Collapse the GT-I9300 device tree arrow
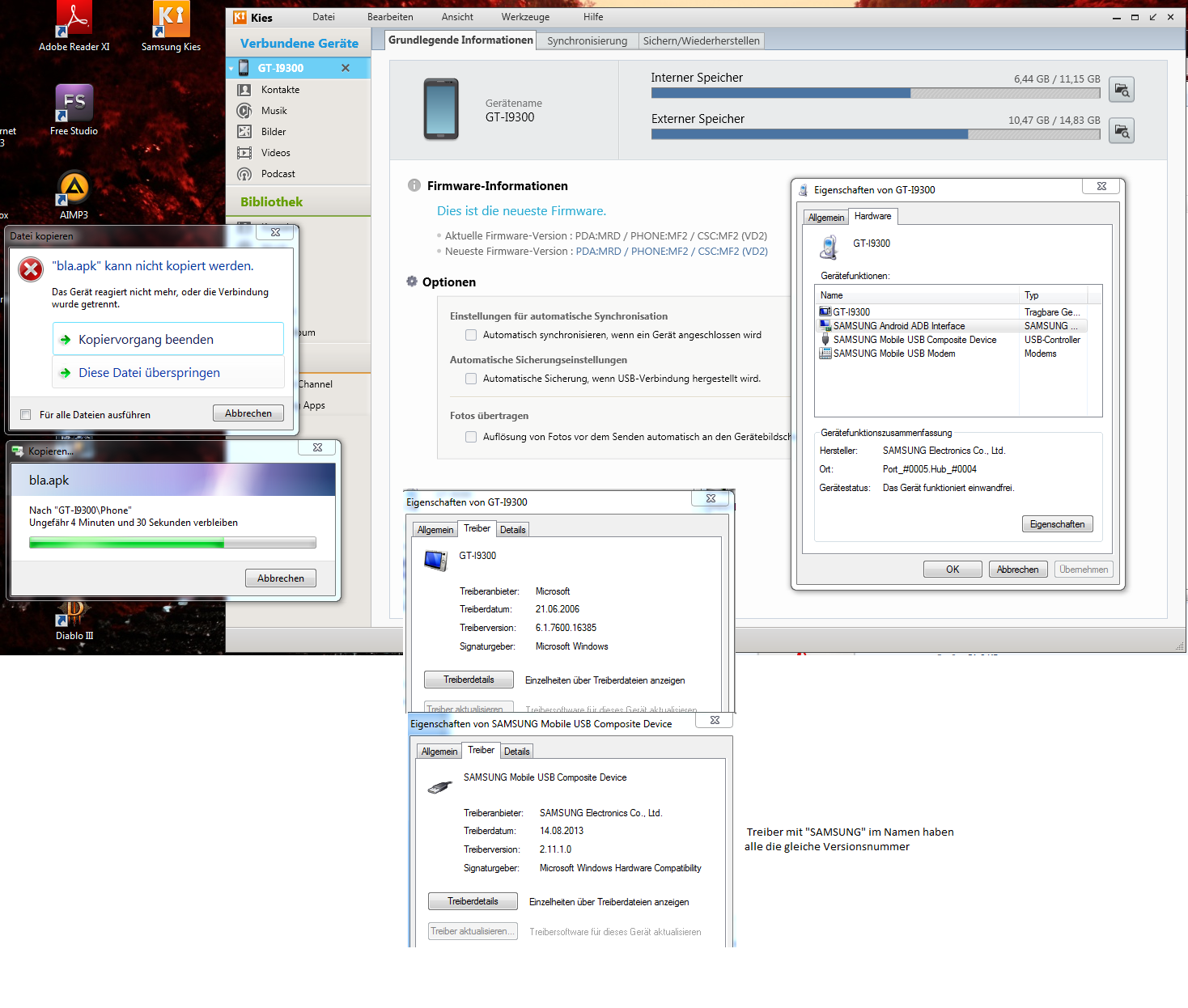 [x=231, y=69]
